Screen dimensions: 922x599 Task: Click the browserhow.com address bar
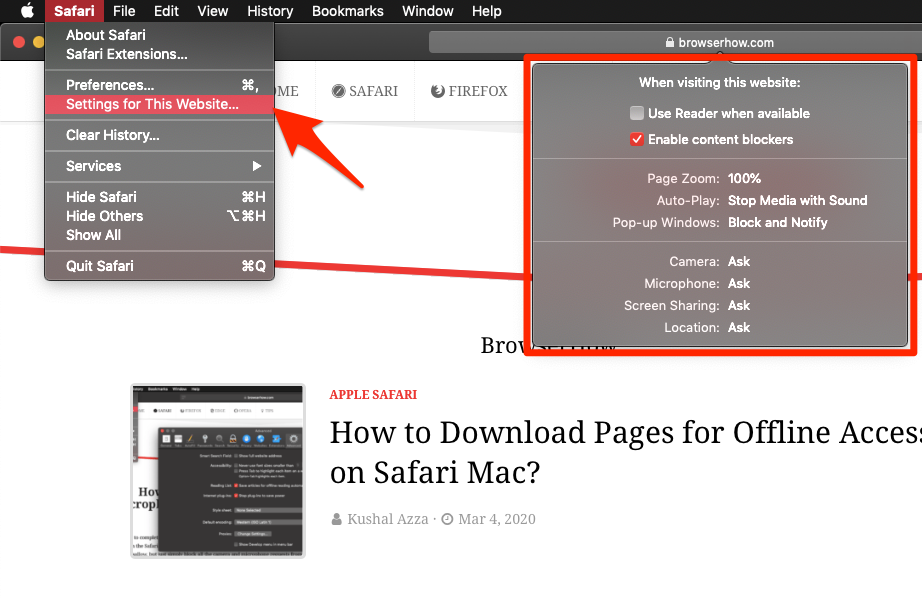click(x=675, y=42)
